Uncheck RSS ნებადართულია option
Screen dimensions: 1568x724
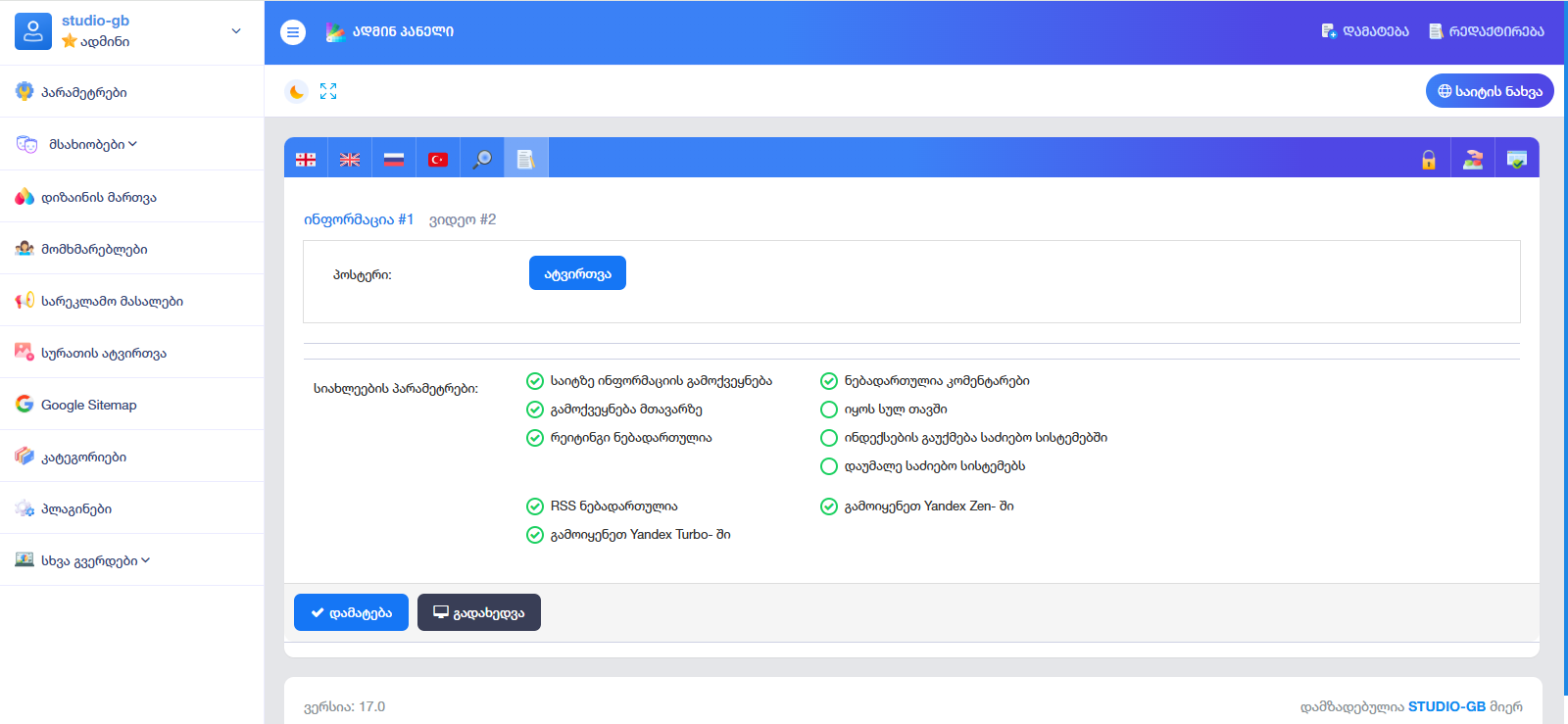535,507
